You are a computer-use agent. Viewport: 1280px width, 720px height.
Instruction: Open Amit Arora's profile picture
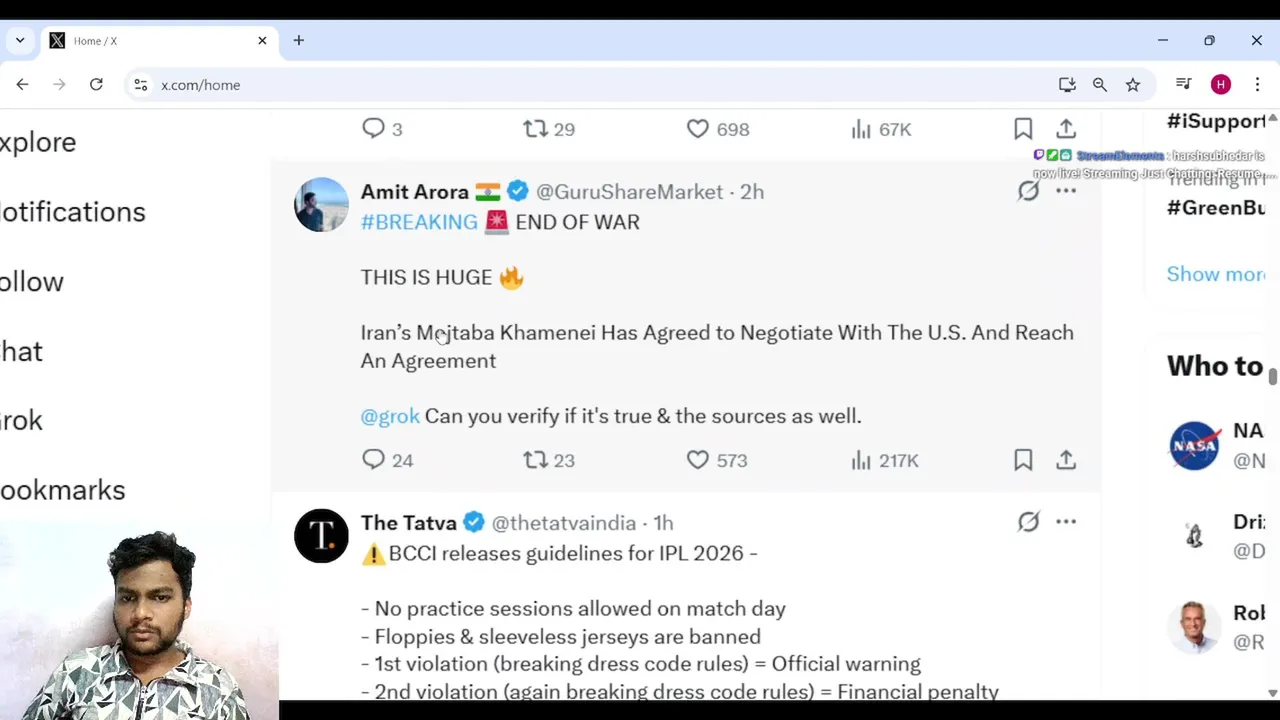tap(321, 205)
